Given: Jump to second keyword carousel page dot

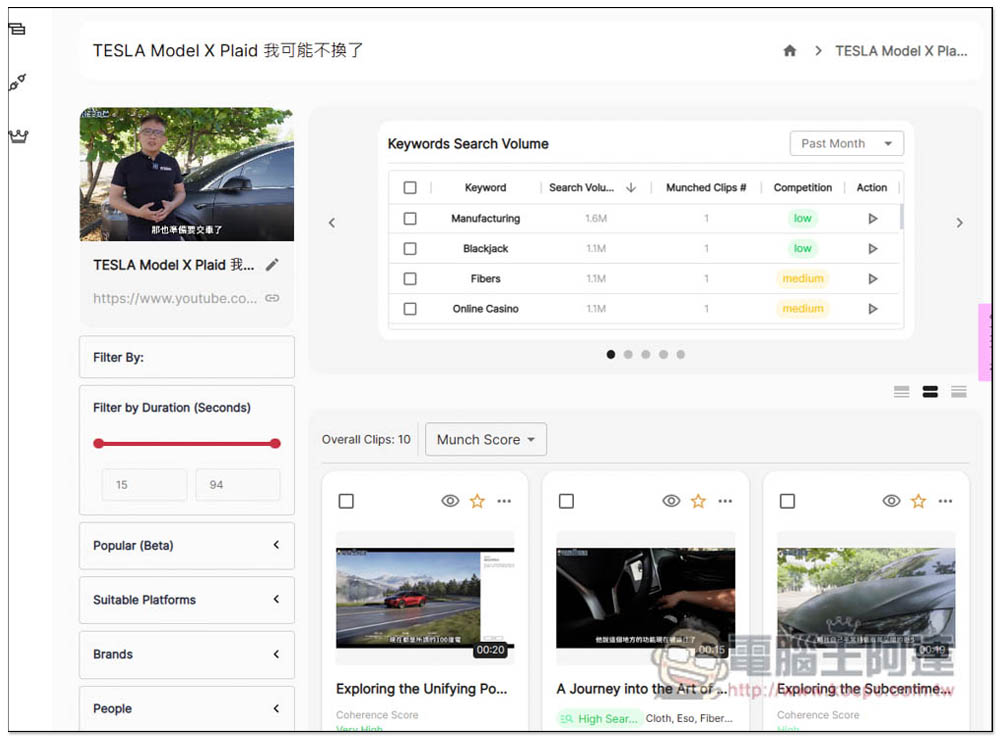Looking at the screenshot, I should click(628, 354).
